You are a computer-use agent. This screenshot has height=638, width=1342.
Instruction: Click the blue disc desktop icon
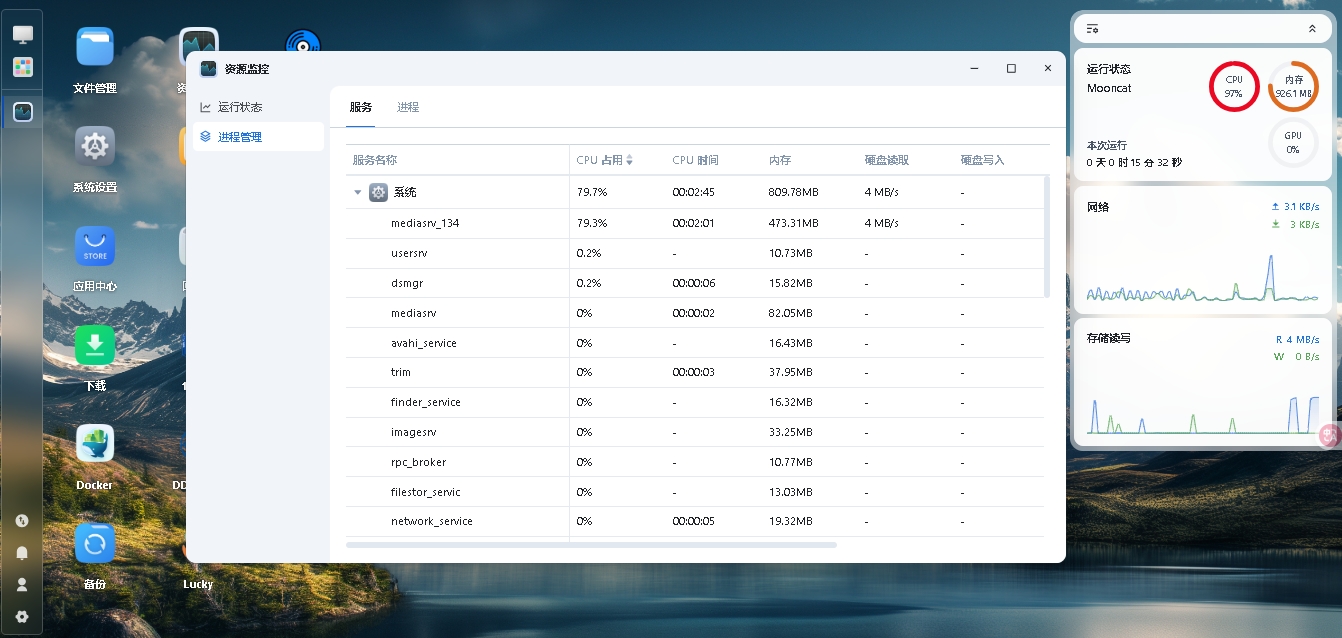click(303, 41)
